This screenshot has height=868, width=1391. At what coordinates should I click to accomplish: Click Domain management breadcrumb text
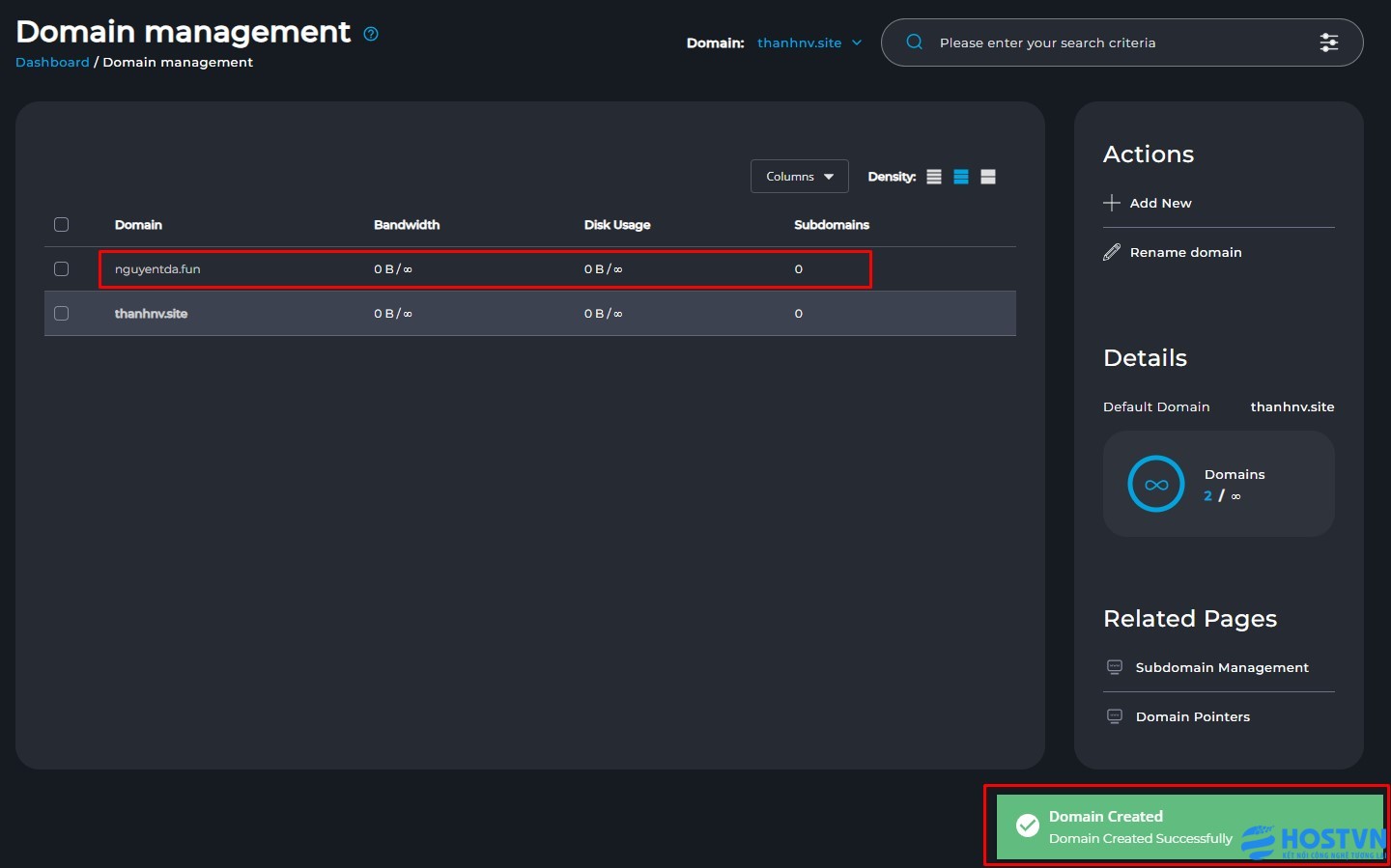point(178,62)
